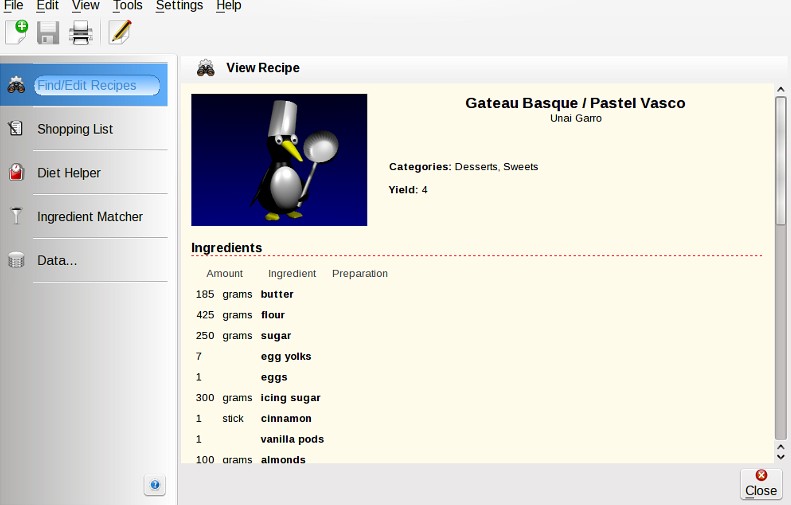Open the File menu

point(14,6)
